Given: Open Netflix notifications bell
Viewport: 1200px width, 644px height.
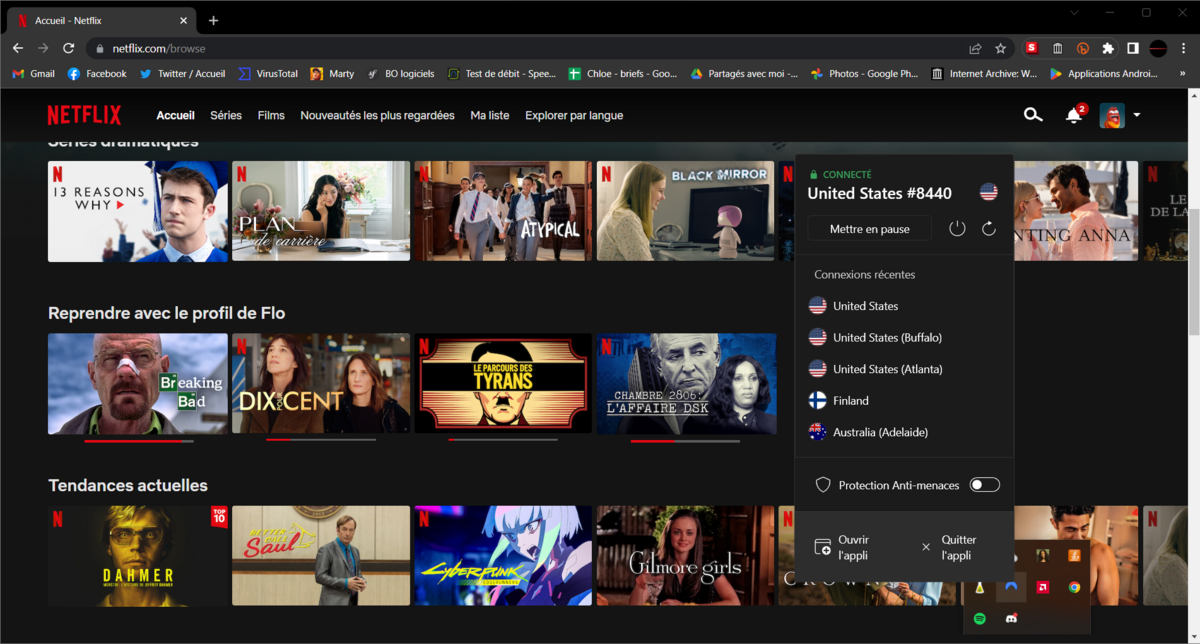Looking at the screenshot, I should point(1074,115).
